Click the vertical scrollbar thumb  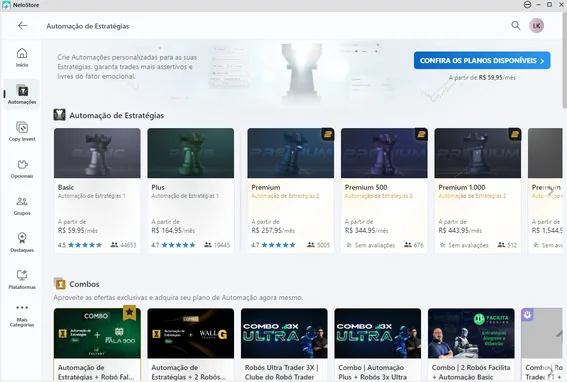pos(564,61)
